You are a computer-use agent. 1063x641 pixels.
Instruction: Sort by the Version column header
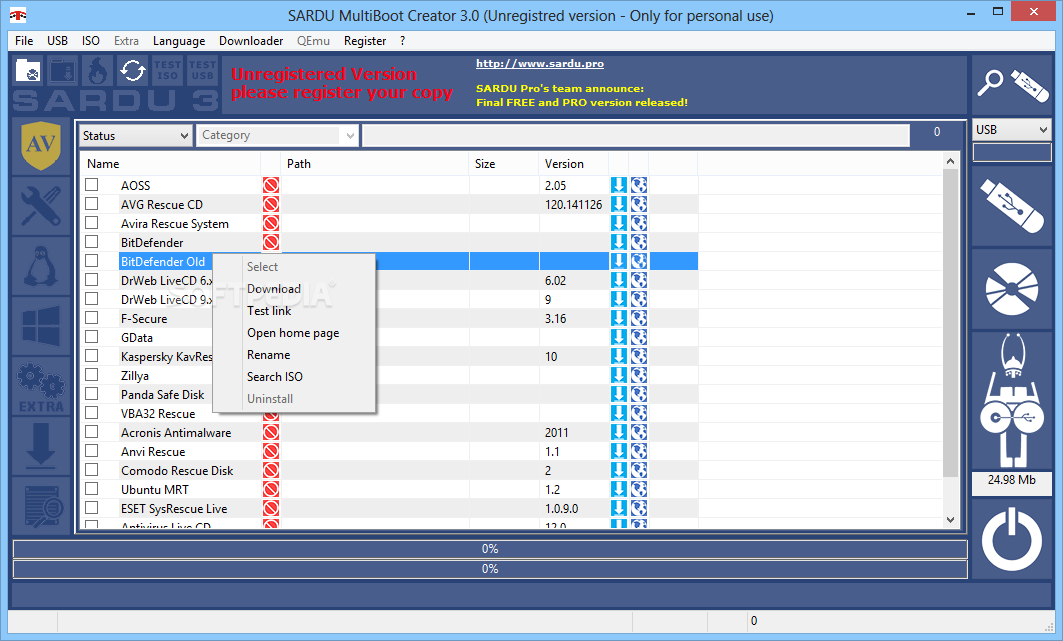[574, 163]
